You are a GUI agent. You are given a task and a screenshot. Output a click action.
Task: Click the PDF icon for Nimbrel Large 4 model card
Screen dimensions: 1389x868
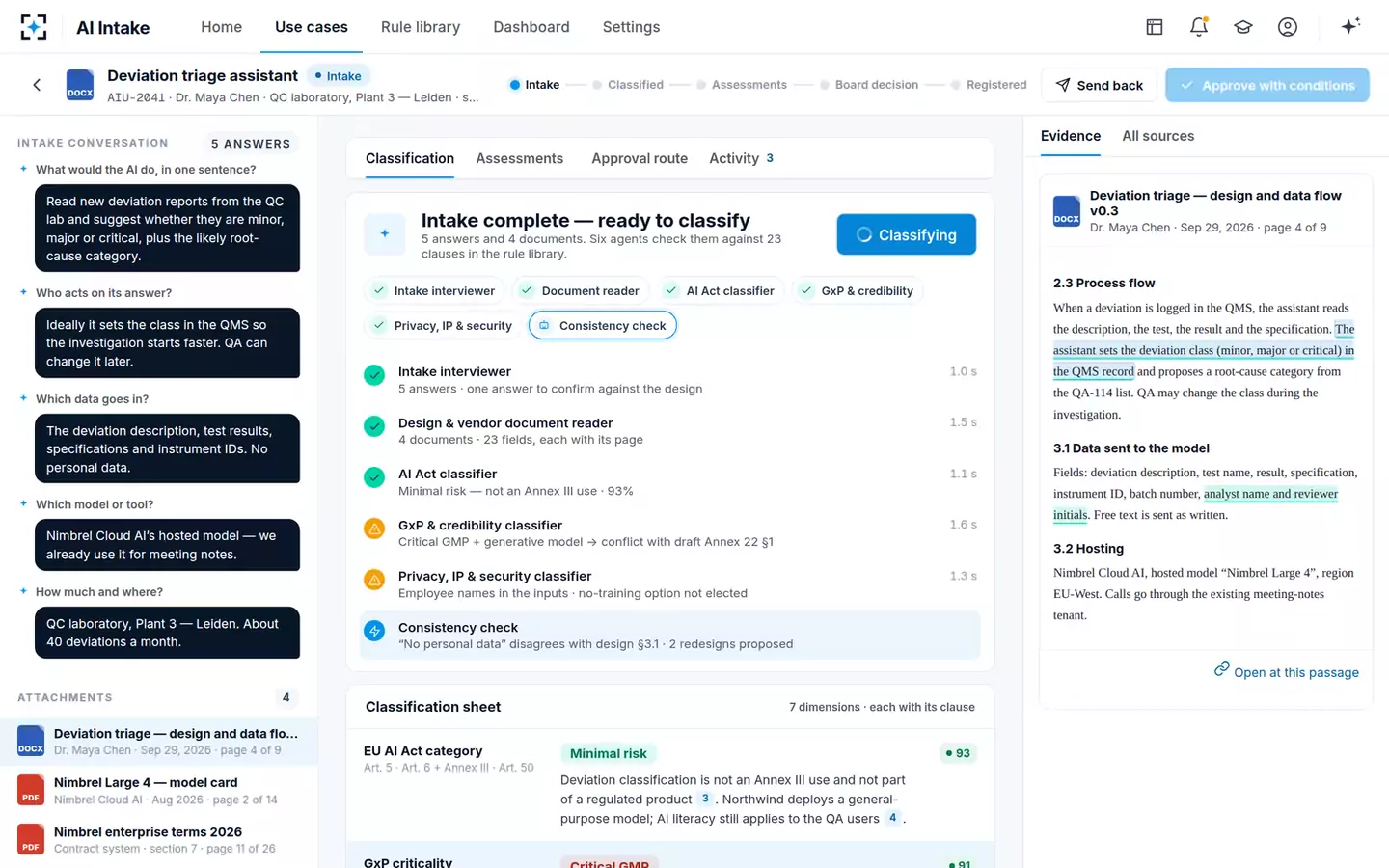[x=31, y=790]
